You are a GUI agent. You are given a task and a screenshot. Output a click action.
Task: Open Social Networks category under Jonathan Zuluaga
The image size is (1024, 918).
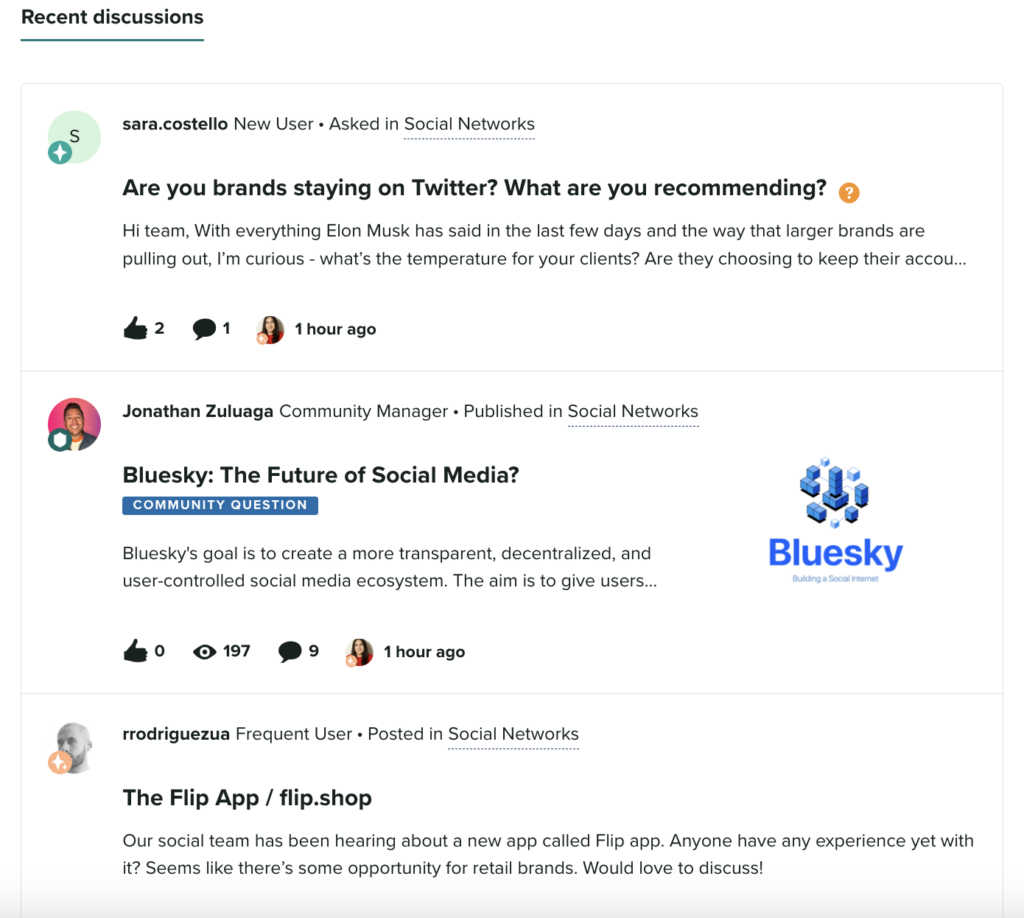coord(633,411)
